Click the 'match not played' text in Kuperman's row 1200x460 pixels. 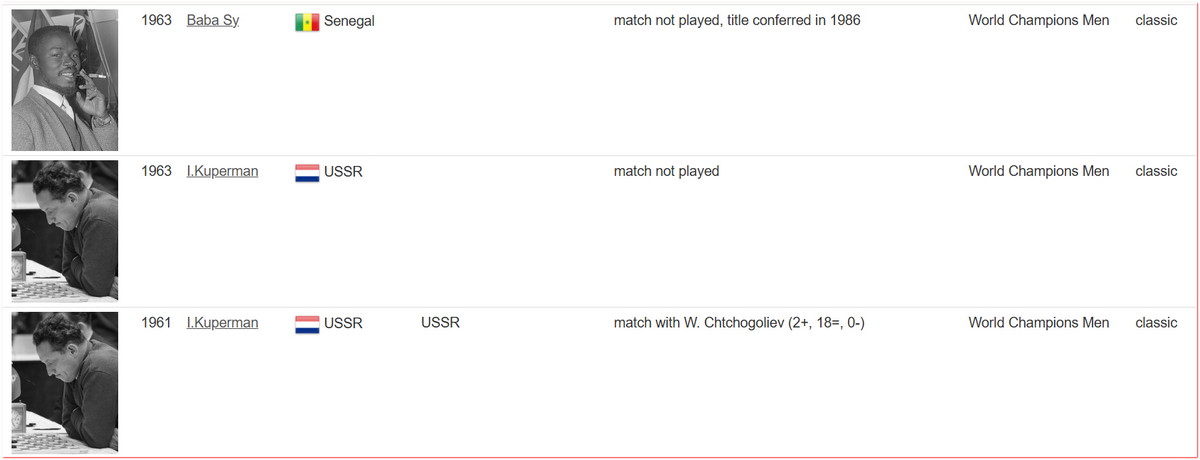point(666,171)
